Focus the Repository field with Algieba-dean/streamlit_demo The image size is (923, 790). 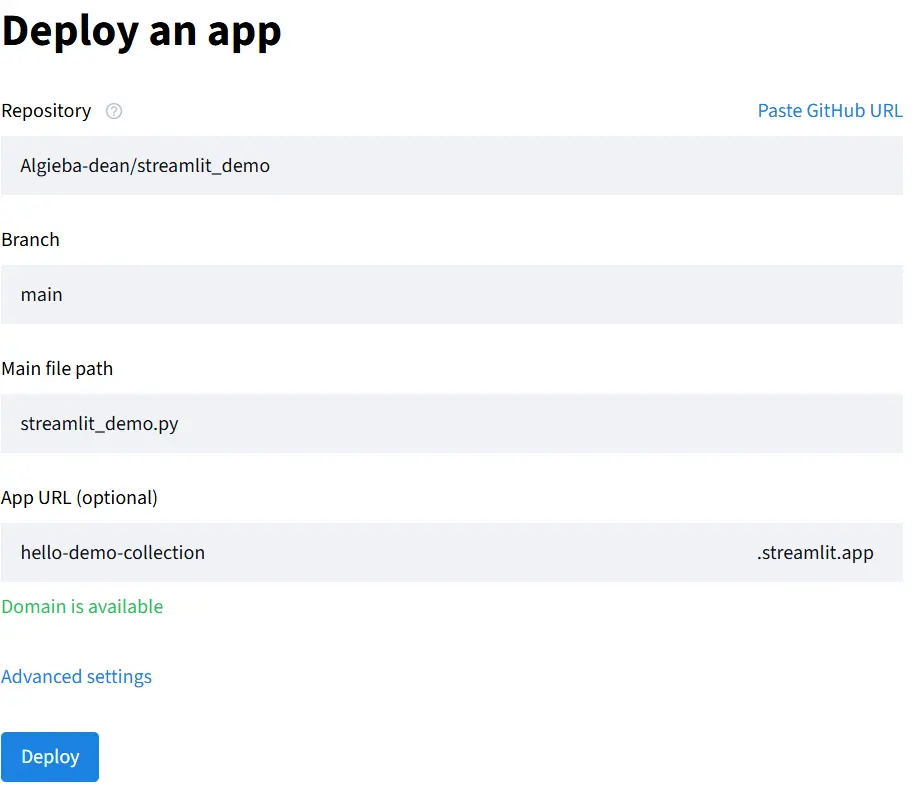(451, 165)
